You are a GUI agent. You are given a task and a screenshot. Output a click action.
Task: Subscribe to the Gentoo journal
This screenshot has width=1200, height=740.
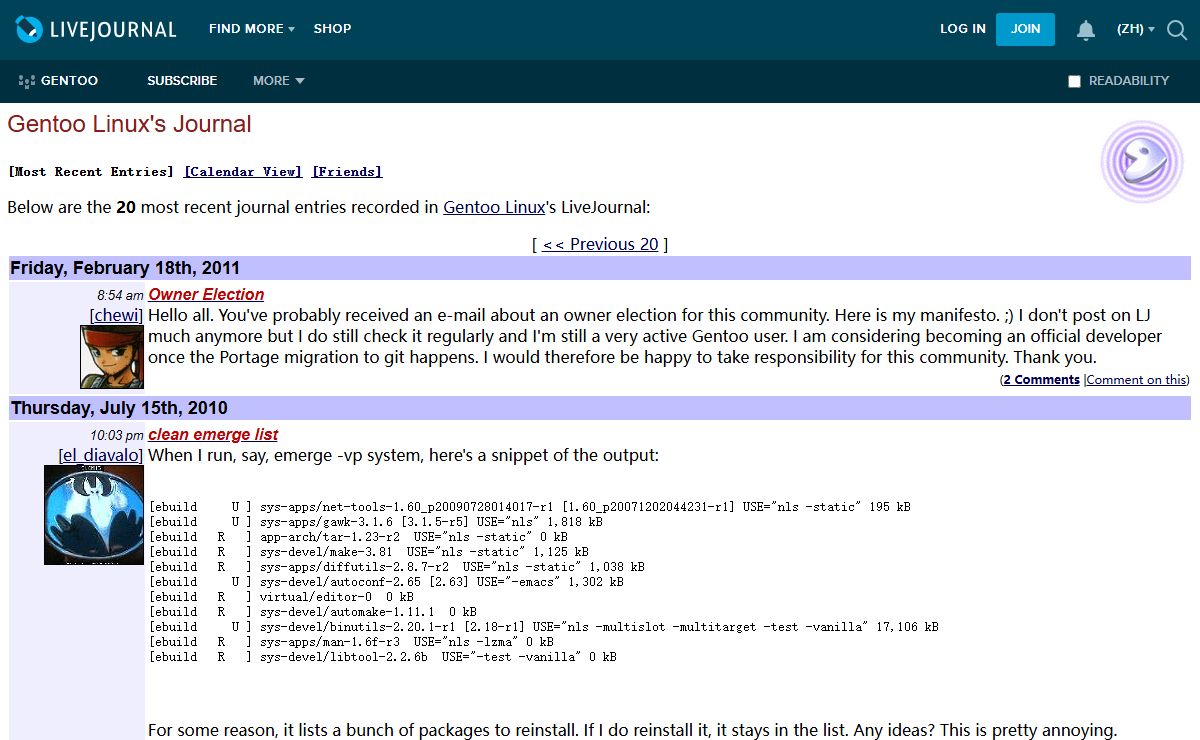[182, 81]
